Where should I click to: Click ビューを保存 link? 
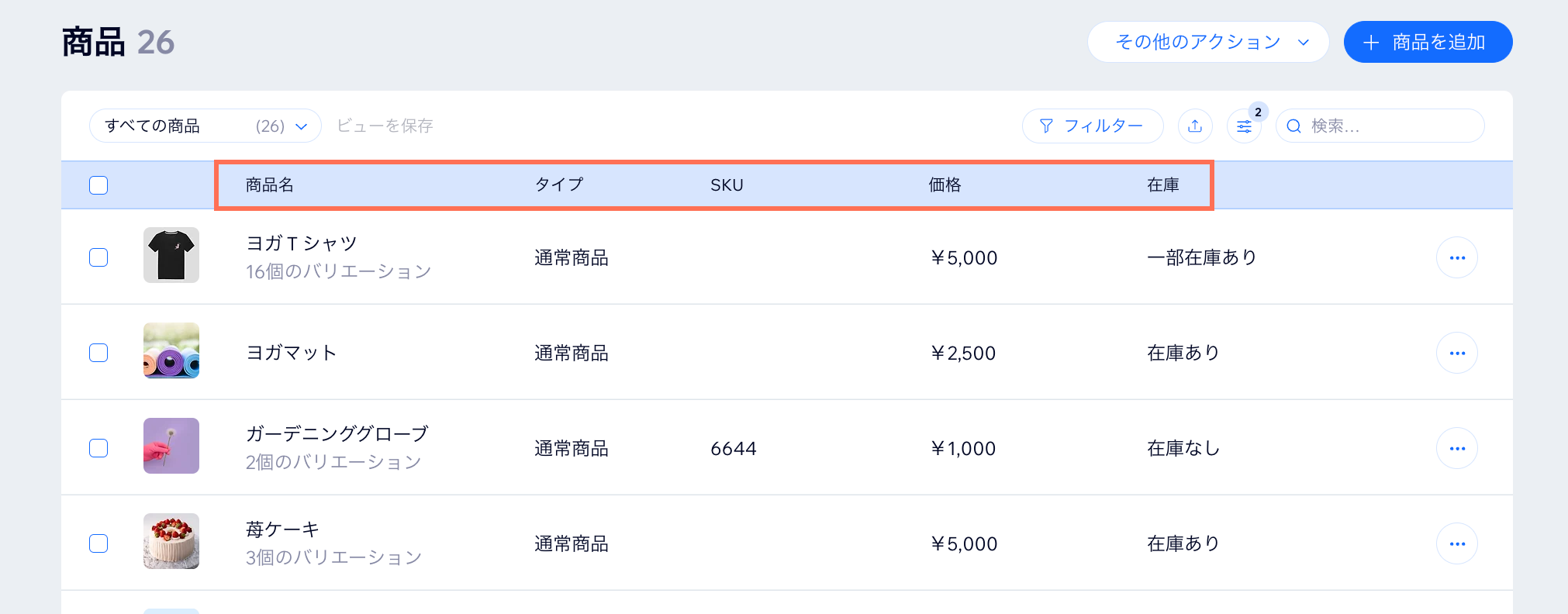[385, 126]
